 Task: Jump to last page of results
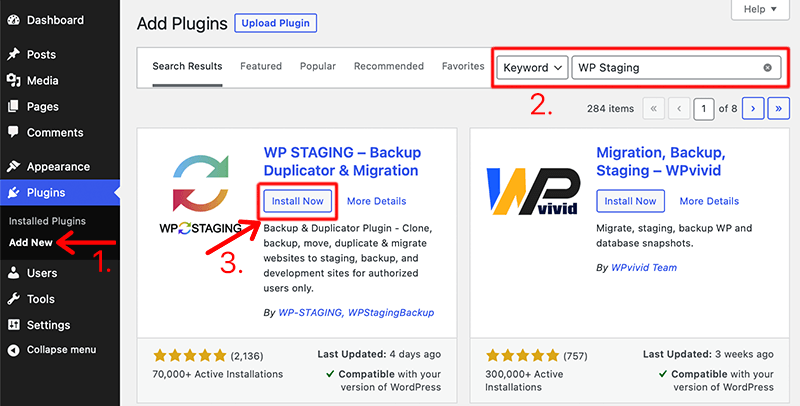pyautogui.click(x=779, y=109)
